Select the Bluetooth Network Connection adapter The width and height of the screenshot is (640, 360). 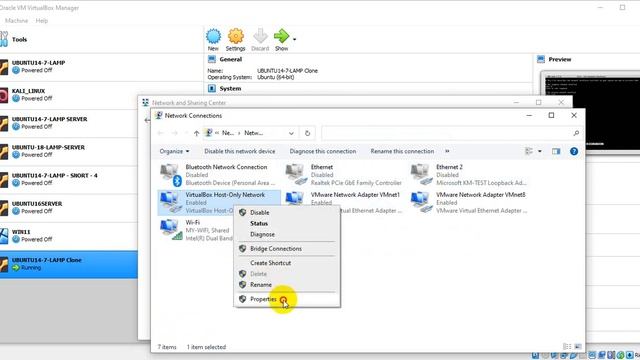coord(218,175)
